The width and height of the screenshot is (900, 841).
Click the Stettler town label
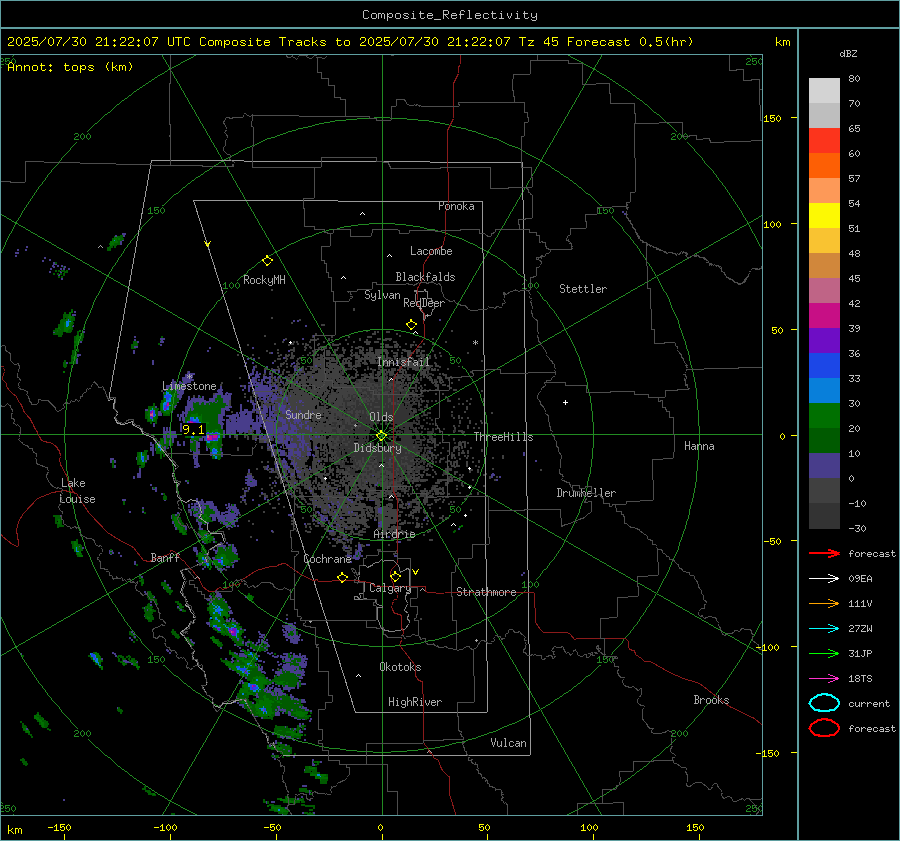(x=583, y=289)
